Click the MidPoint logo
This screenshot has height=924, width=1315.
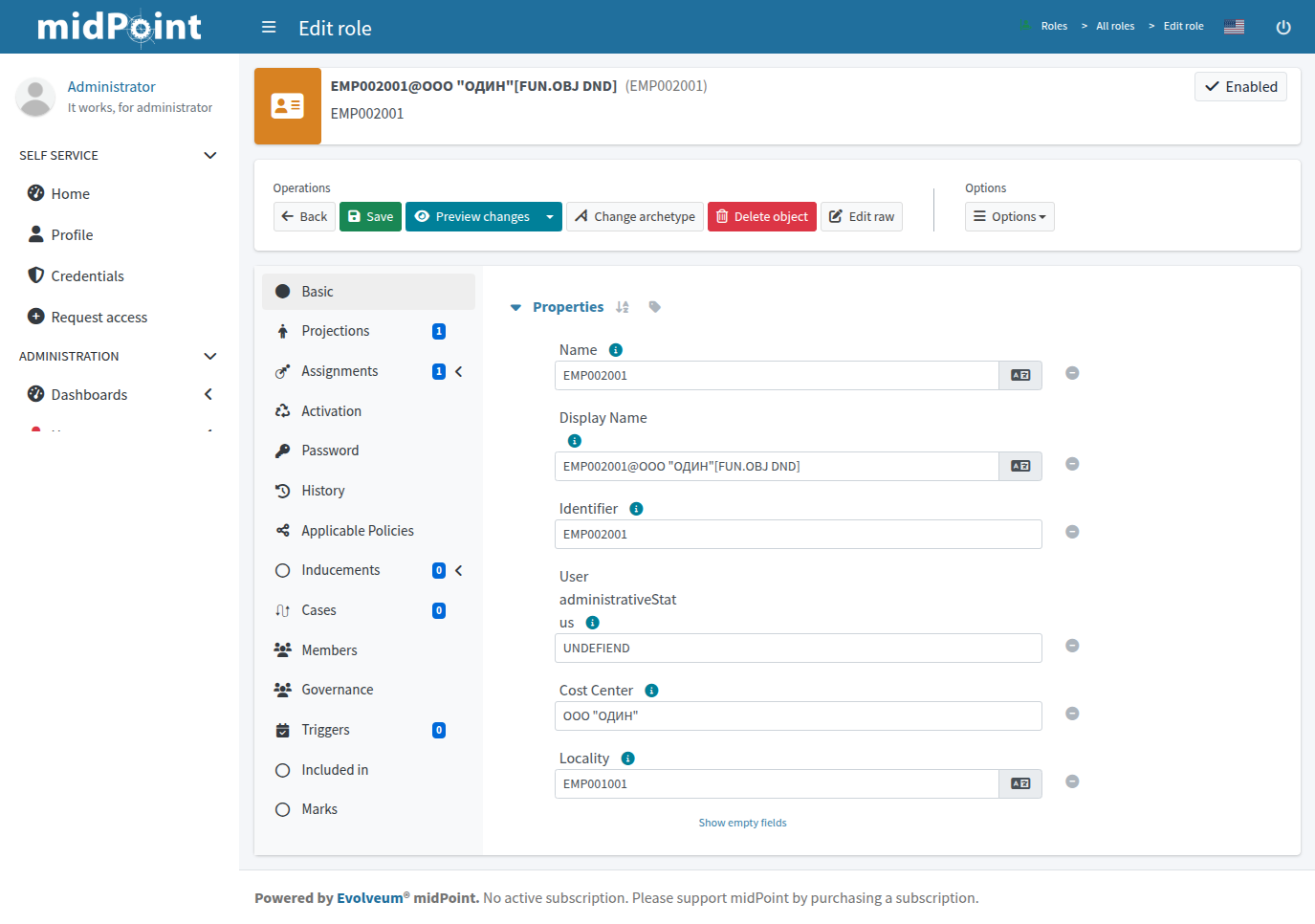[120, 27]
